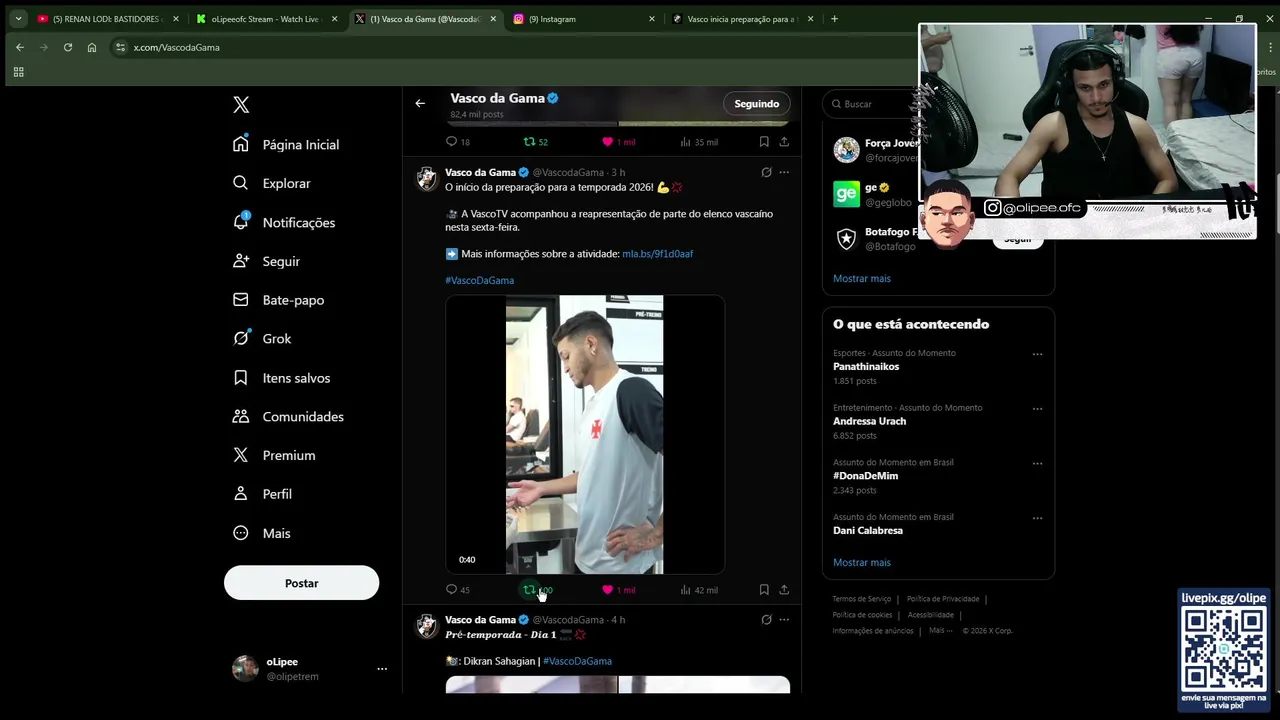Open Página Inicial in sidebar
The height and width of the screenshot is (720, 1280).
(x=286, y=145)
